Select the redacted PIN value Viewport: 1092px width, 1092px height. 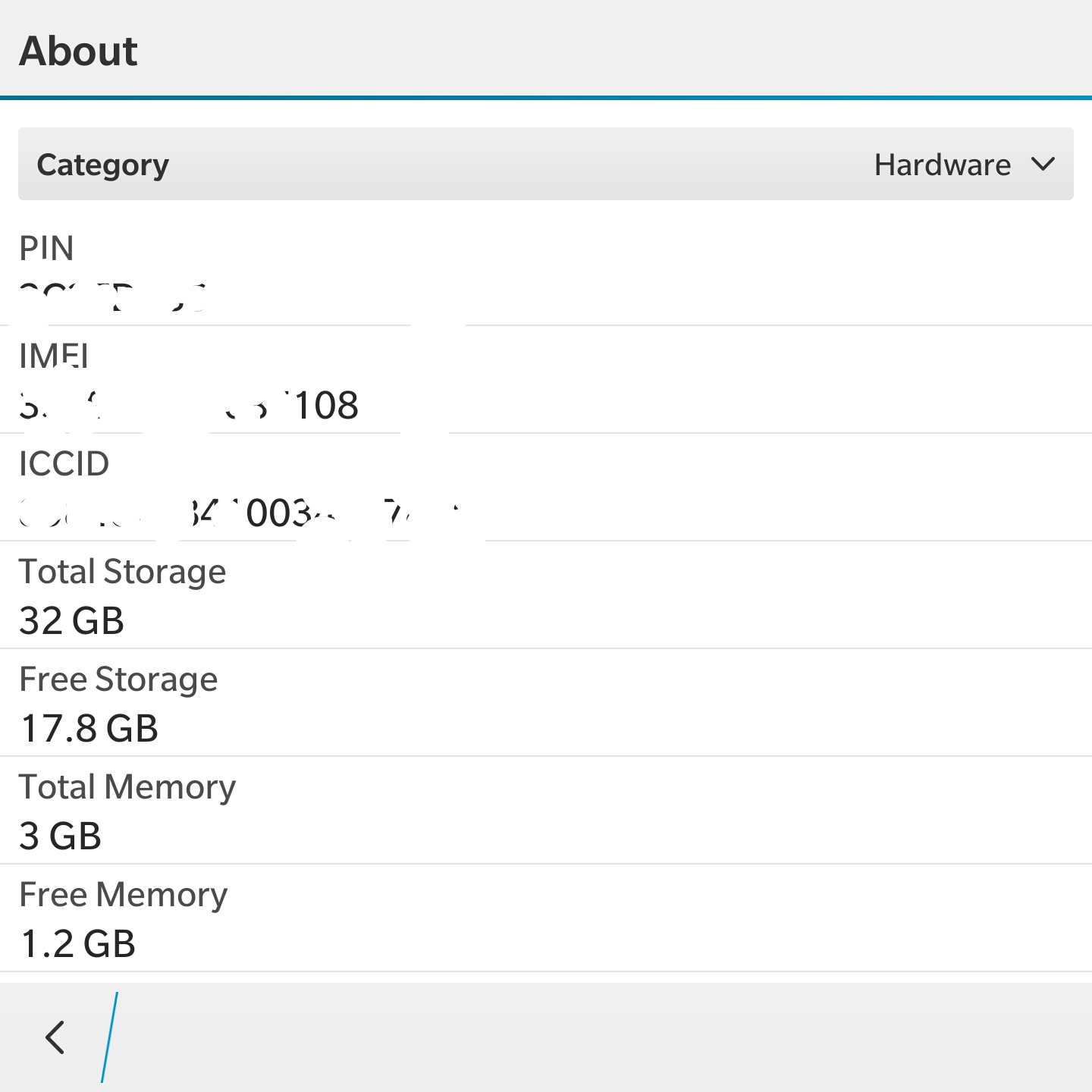112,297
